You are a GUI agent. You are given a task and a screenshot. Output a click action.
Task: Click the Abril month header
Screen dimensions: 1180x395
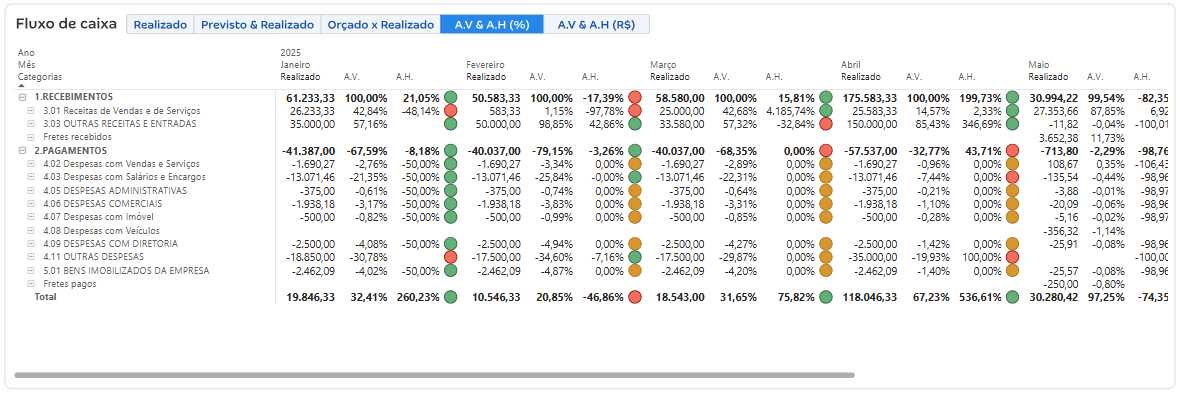(850, 65)
